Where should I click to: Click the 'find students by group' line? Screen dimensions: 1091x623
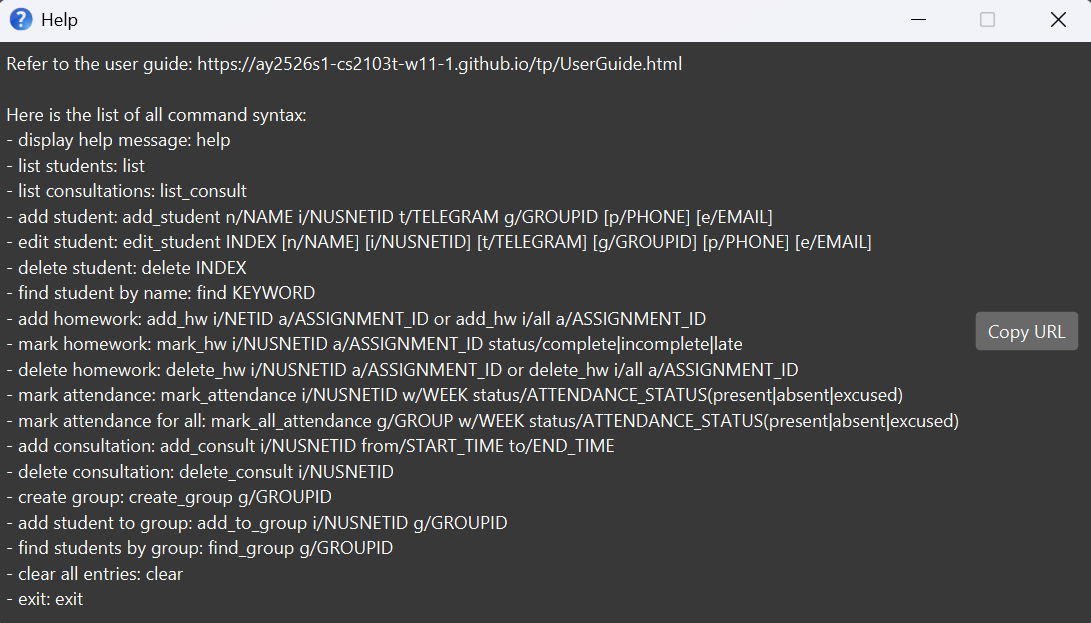click(x=199, y=548)
